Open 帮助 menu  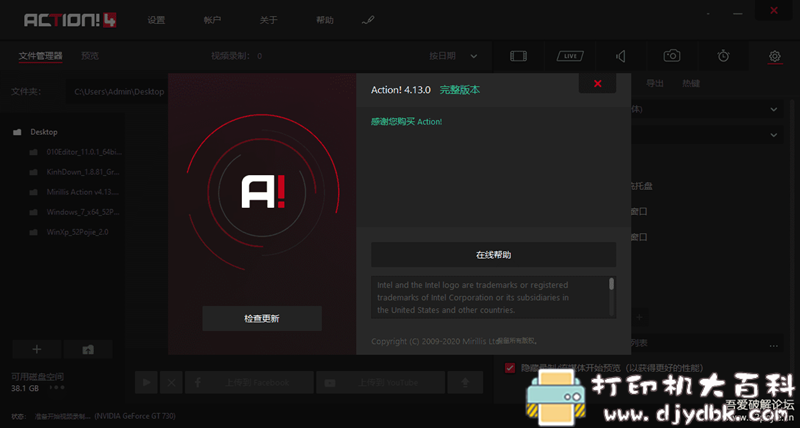[x=324, y=20]
